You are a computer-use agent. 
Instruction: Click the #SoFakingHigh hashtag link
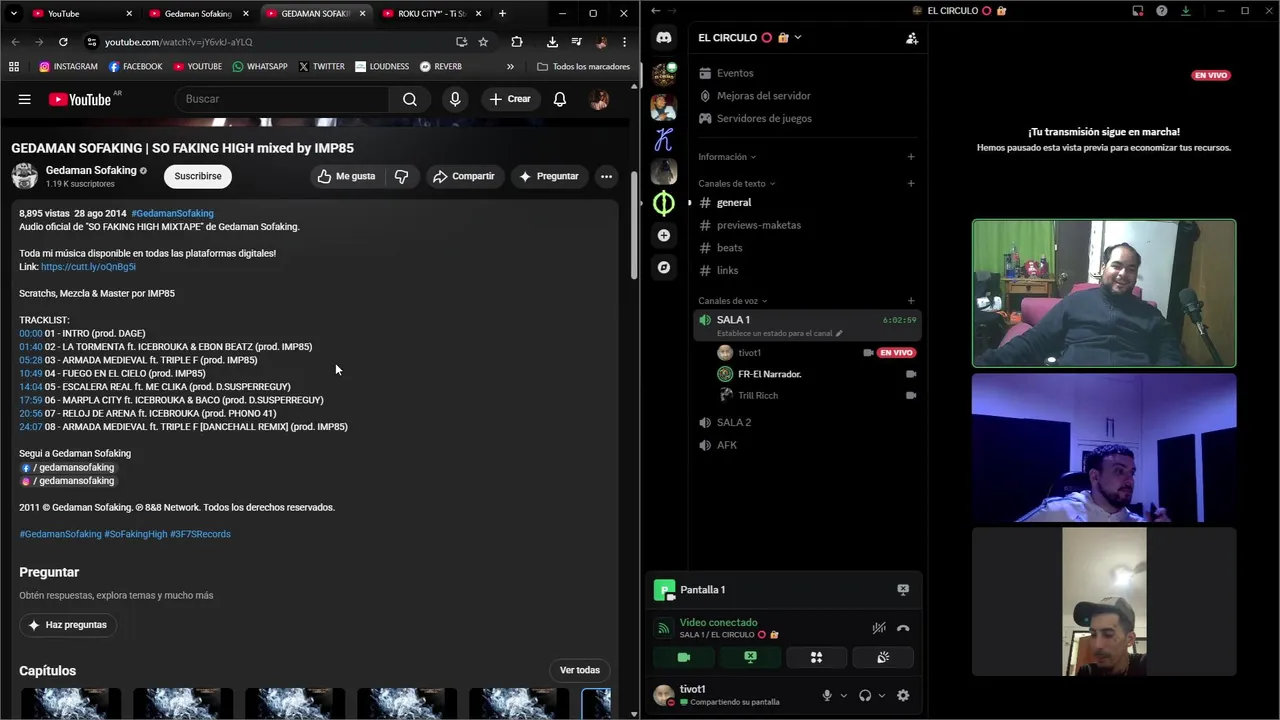pos(136,534)
